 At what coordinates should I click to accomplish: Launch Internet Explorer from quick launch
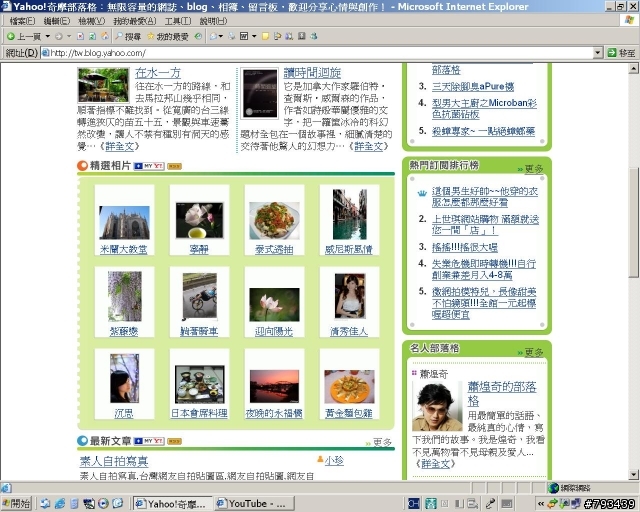(x=60, y=503)
